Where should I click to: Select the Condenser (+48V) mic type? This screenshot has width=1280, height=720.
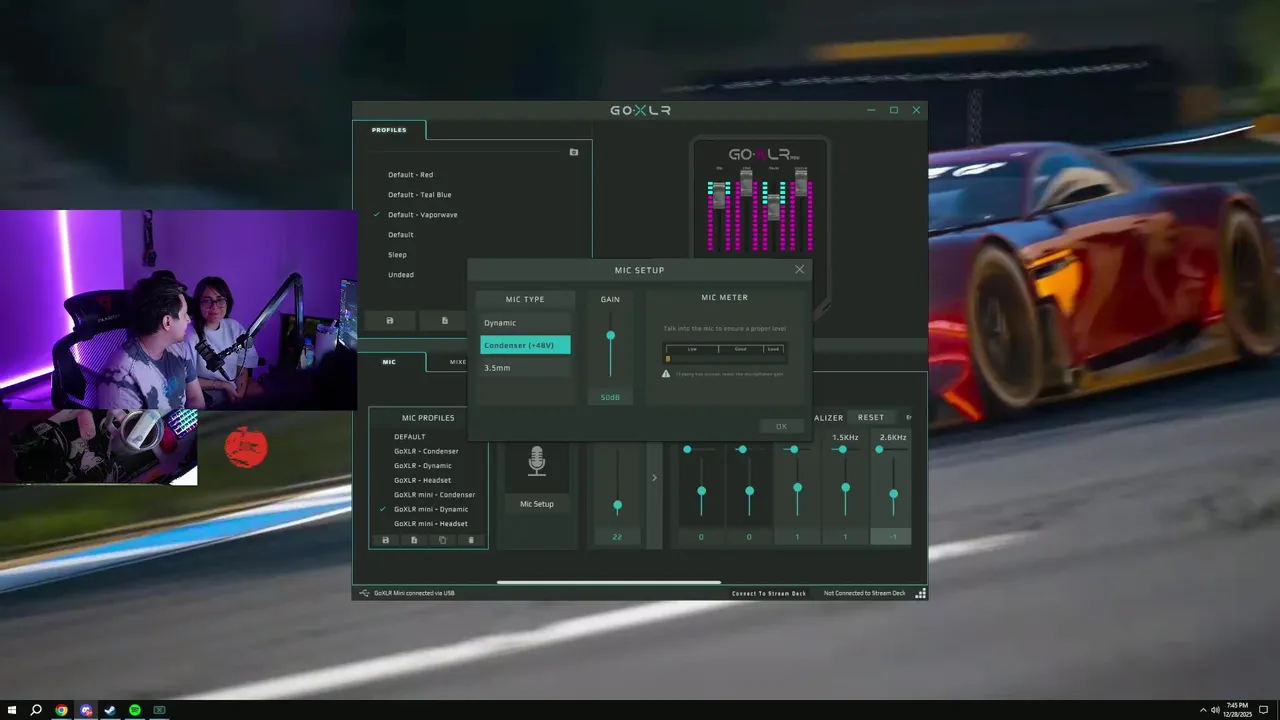[x=525, y=345]
